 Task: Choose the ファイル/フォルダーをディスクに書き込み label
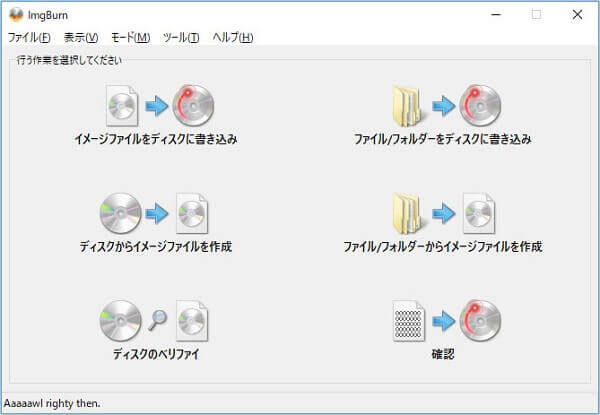click(x=442, y=139)
